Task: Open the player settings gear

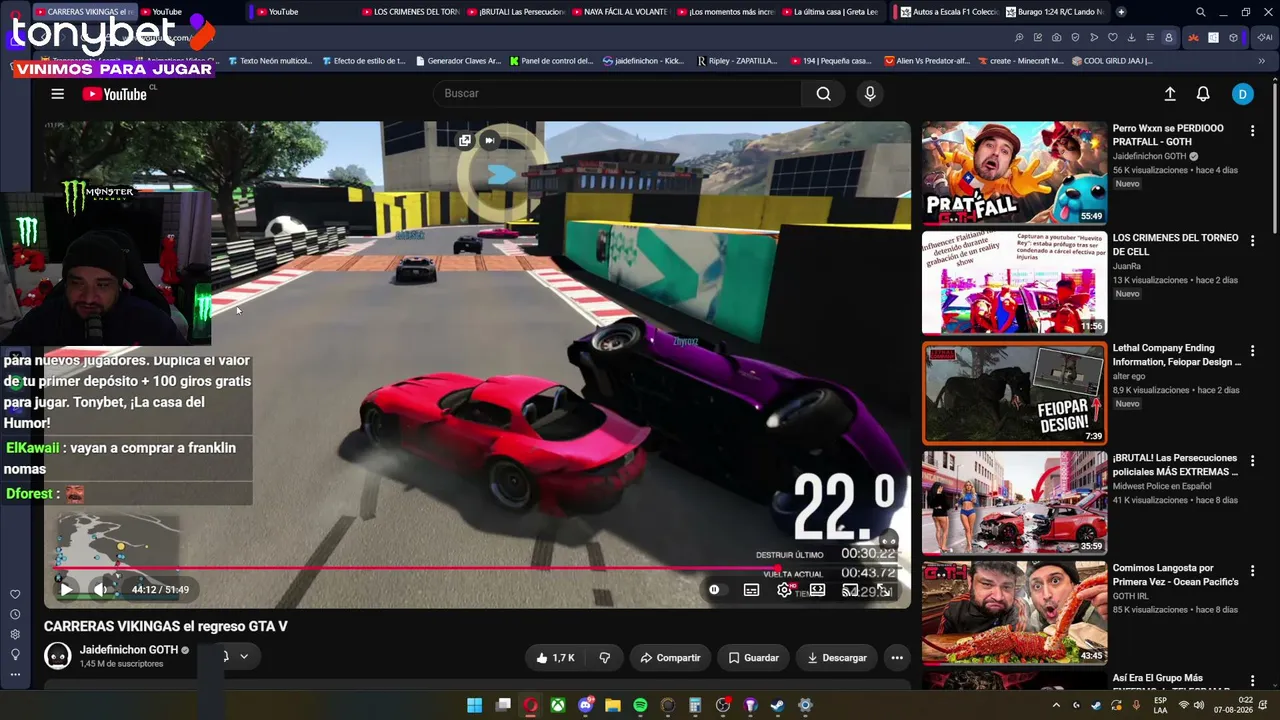Action: (x=785, y=590)
